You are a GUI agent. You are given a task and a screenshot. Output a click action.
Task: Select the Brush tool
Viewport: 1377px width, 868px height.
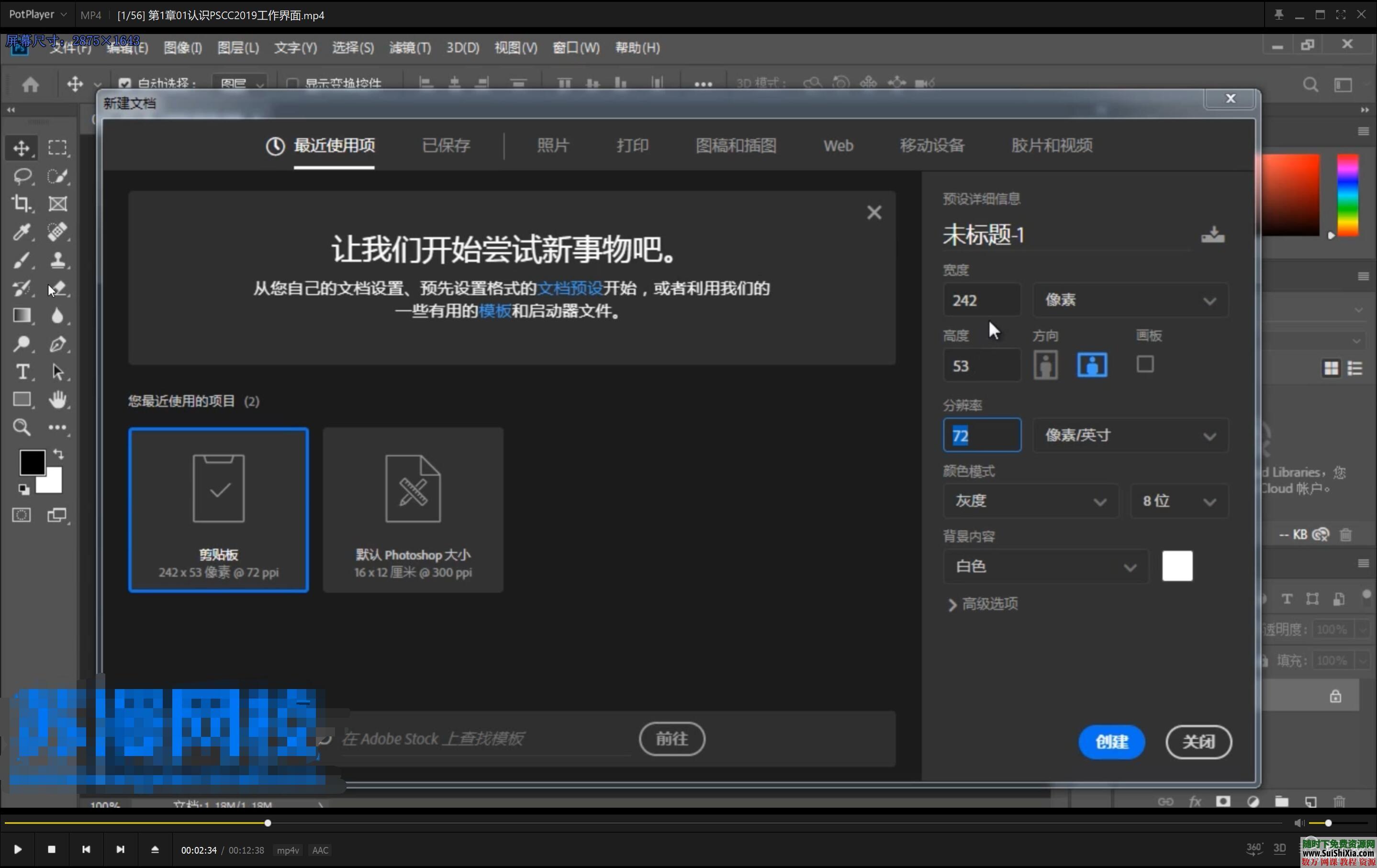click(23, 260)
